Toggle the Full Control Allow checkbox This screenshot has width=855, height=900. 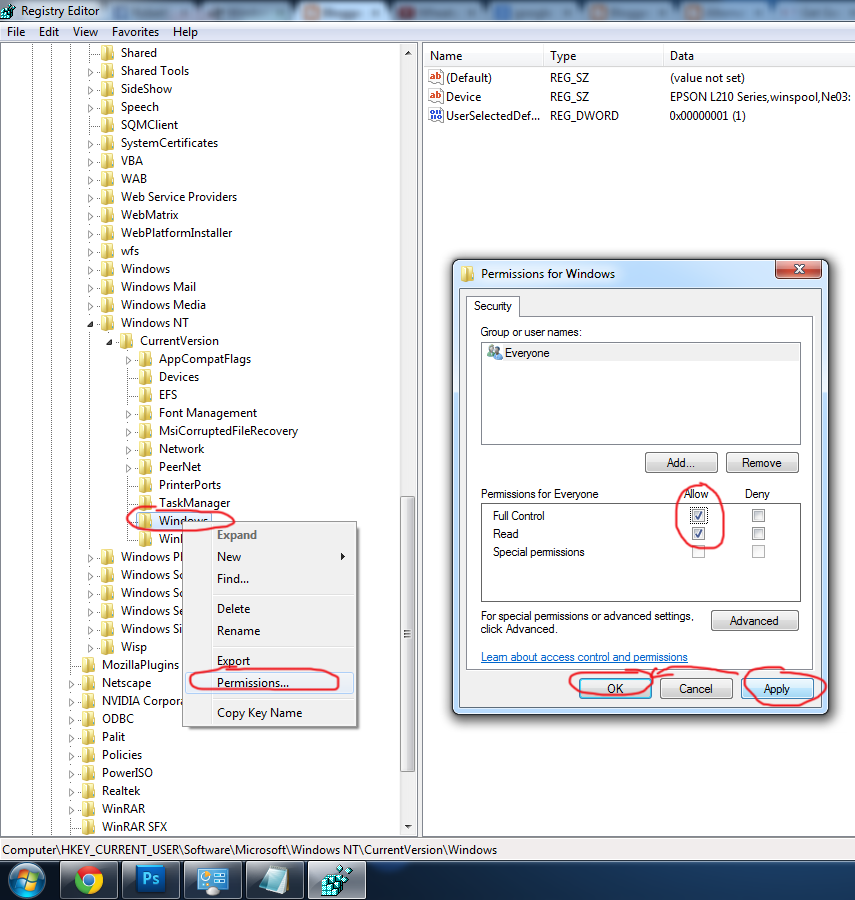click(698, 516)
